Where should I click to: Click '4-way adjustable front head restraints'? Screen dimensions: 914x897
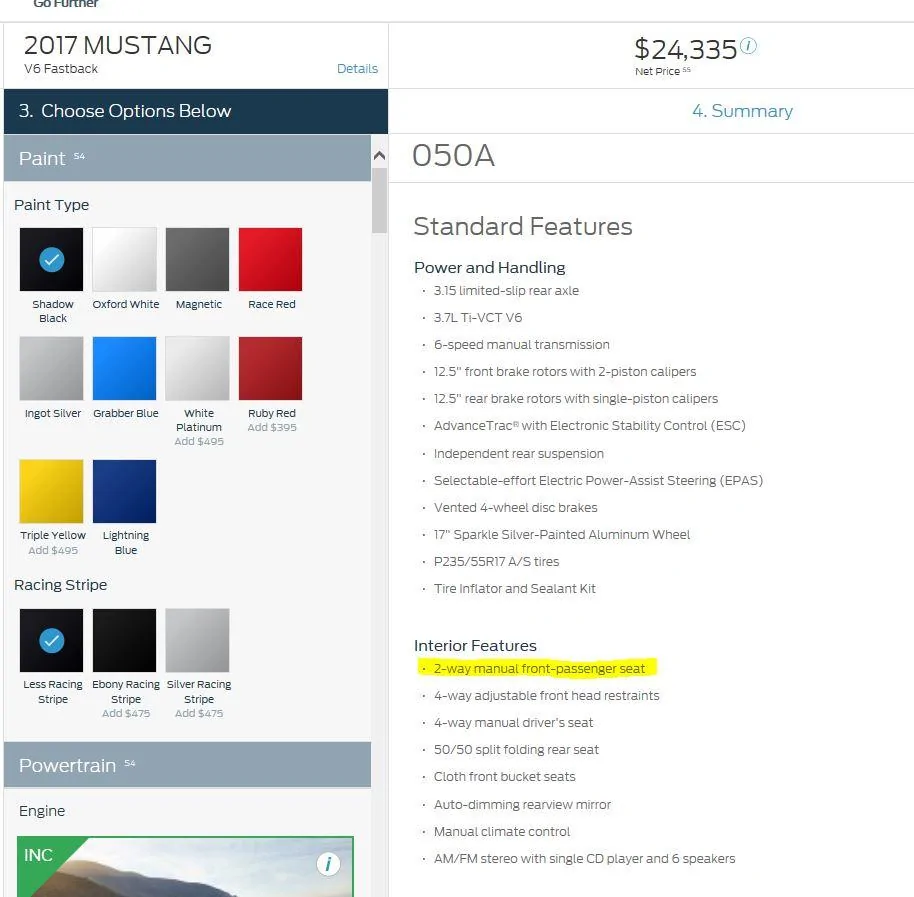(x=547, y=695)
